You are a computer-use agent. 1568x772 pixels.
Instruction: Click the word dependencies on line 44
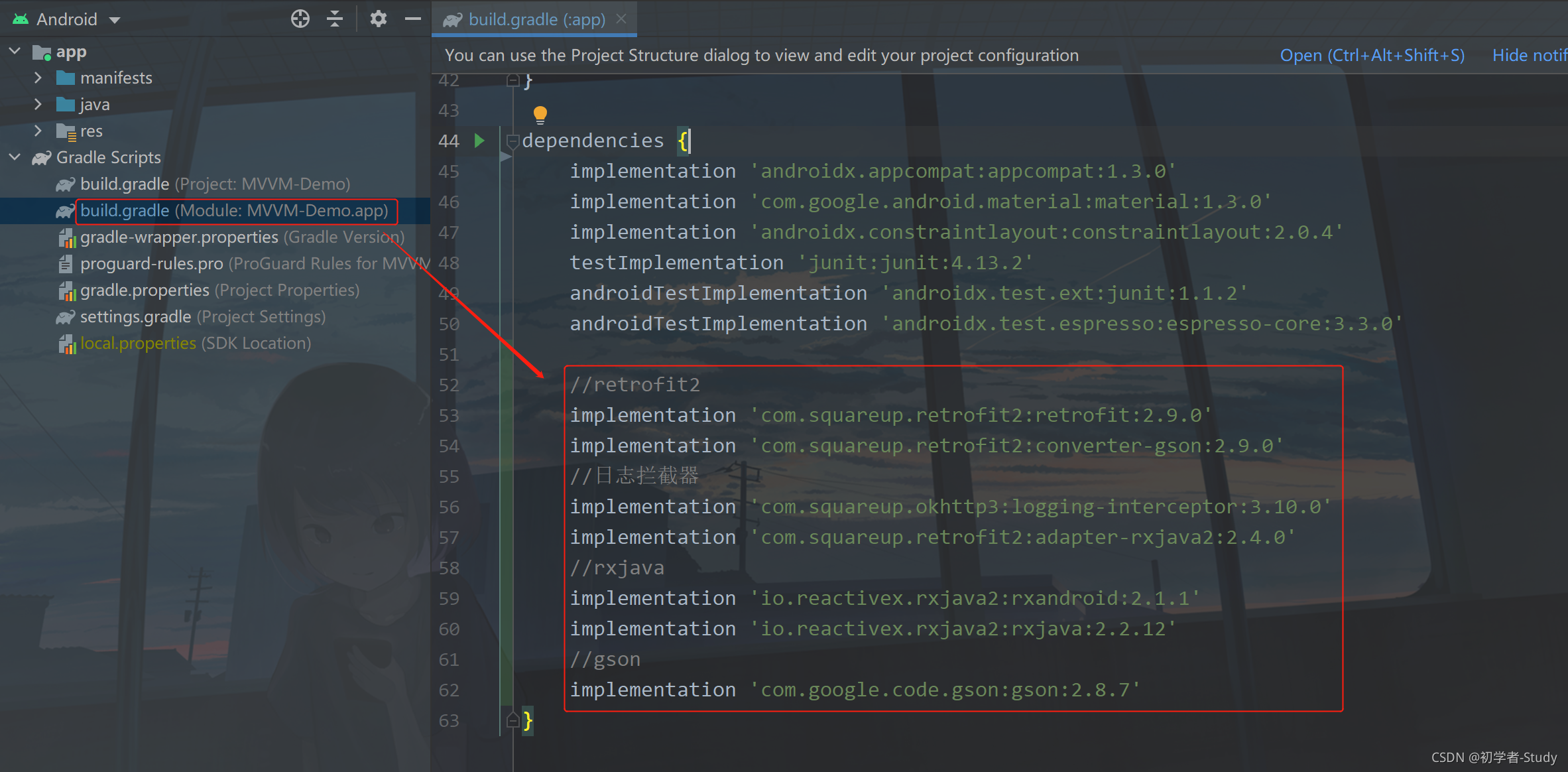[593, 141]
